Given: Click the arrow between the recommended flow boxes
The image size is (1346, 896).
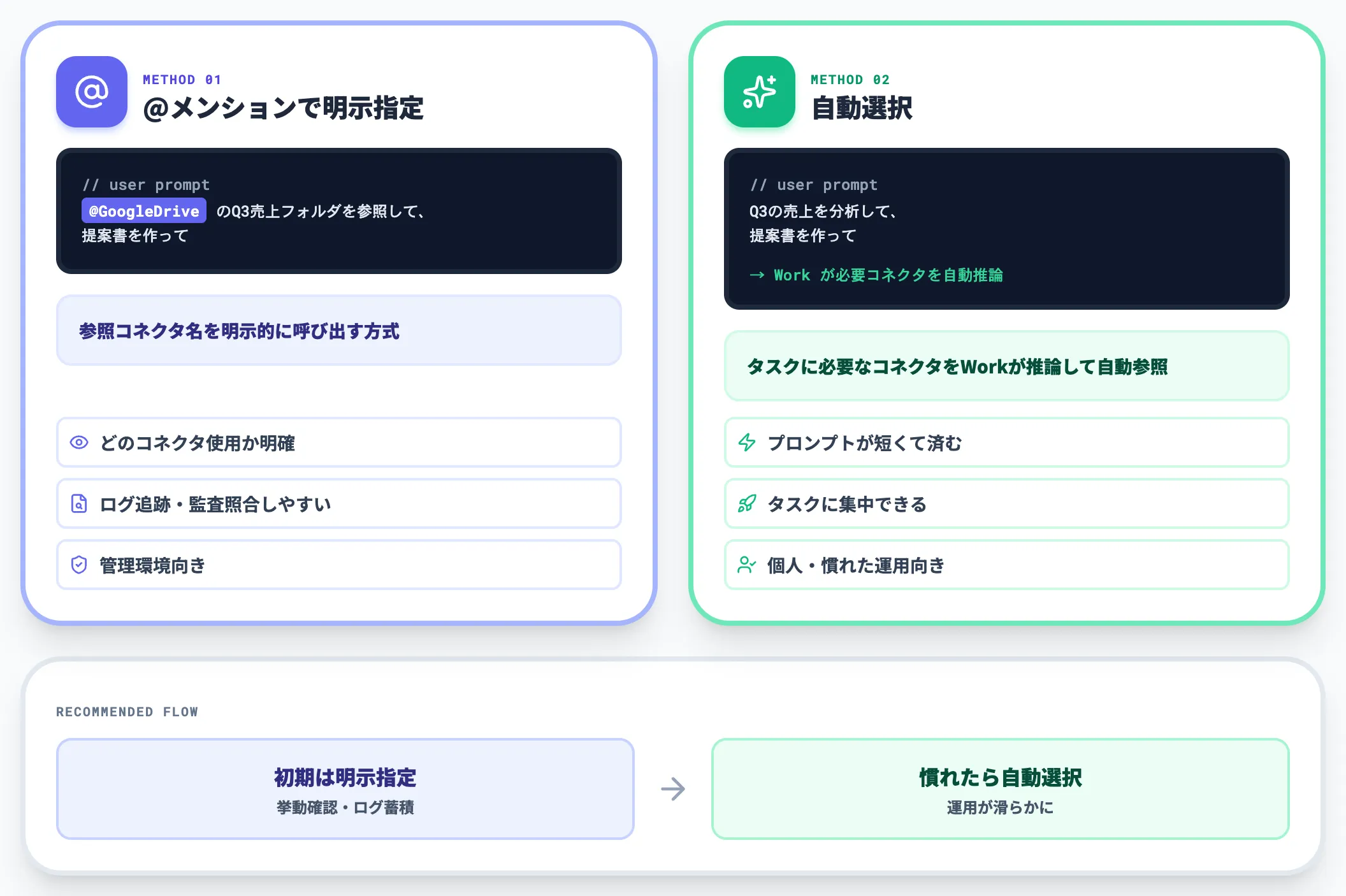Looking at the screenshot, I should (673, 789).
